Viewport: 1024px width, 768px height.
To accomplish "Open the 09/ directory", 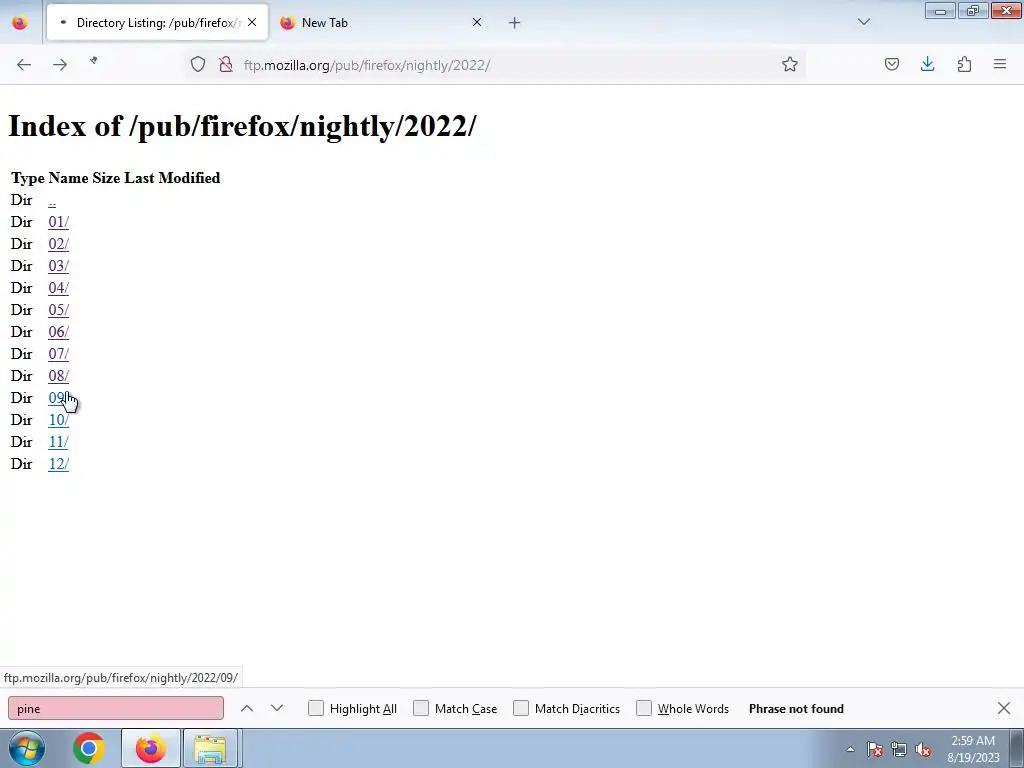I will (x=58, y=398).
